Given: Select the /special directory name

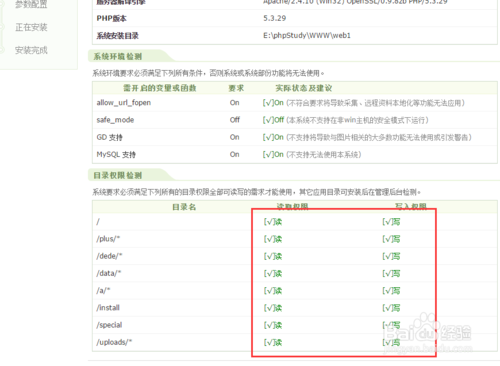Looking at the screenshot, I should 109,325.
